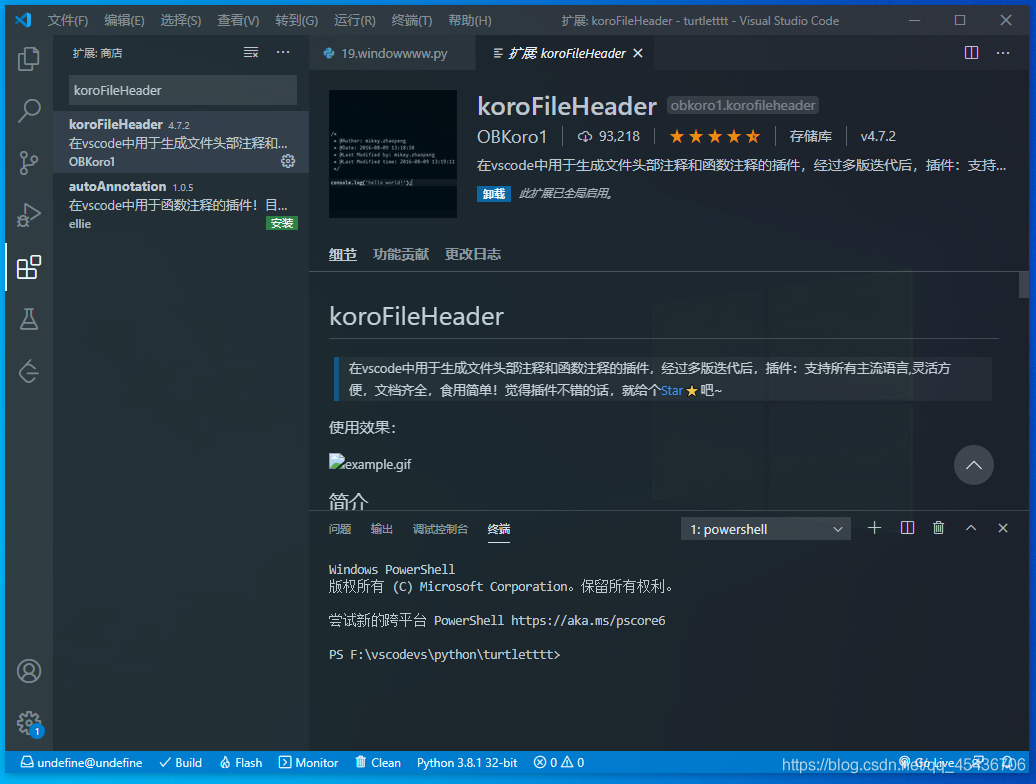The width and height of the screenshot is (1036, 784).
Task: Close the koroFileHeader extension tab
Action: pos(638,53)
